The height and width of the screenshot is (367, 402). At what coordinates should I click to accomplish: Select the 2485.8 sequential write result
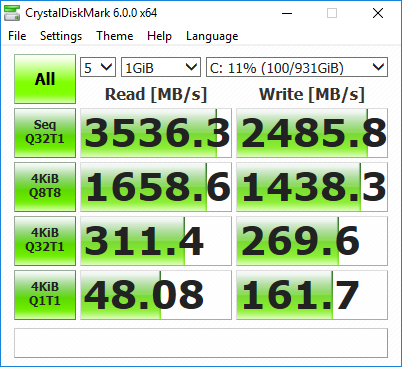(312, 133)
